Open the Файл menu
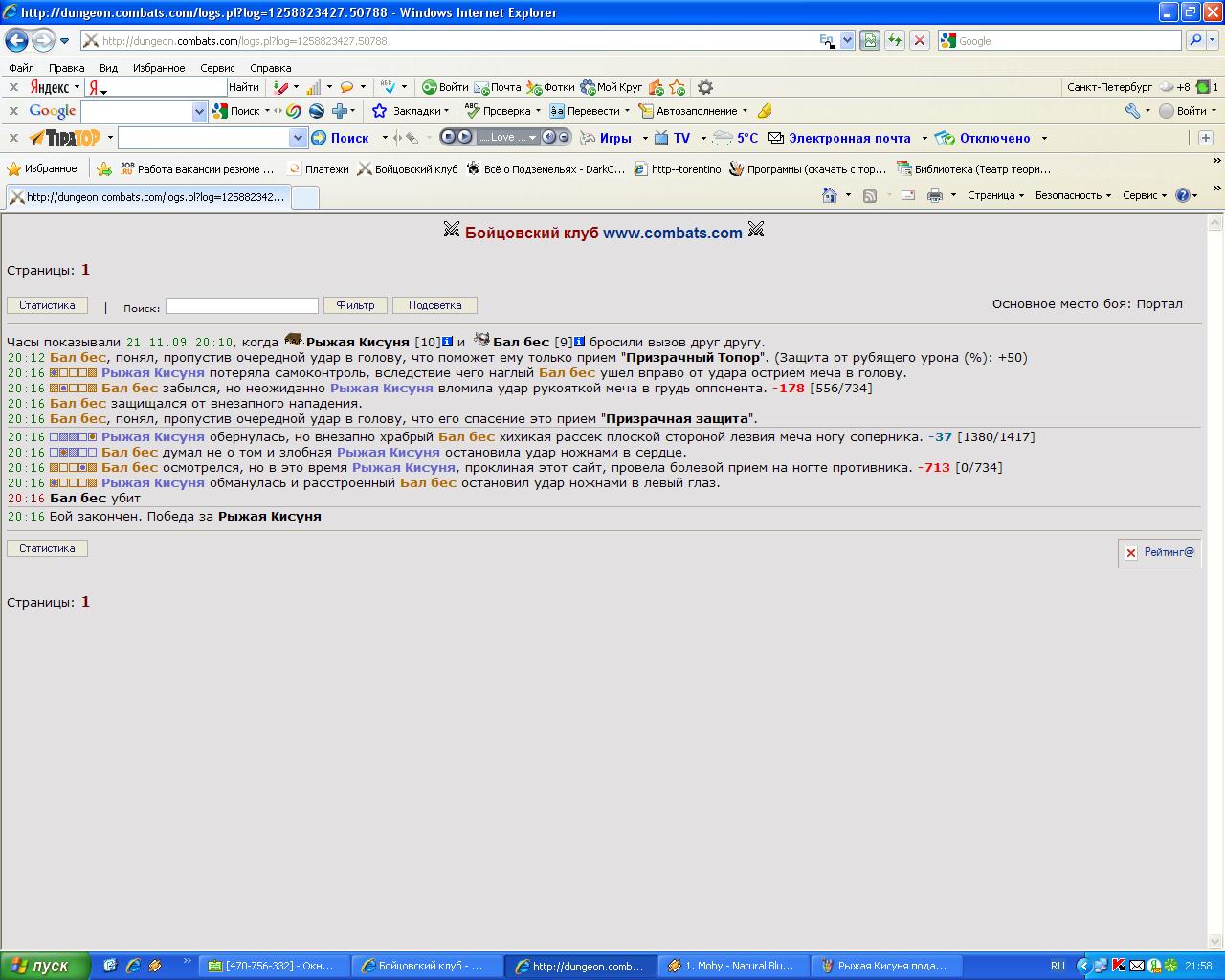 click(x=21, y=68)
